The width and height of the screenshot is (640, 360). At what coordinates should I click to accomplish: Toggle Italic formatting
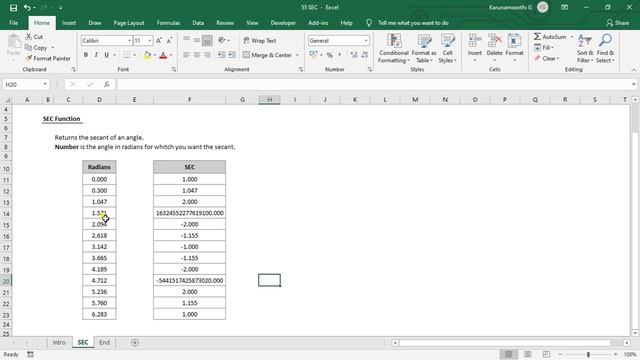pyautogui.click(x=96, y=55)
